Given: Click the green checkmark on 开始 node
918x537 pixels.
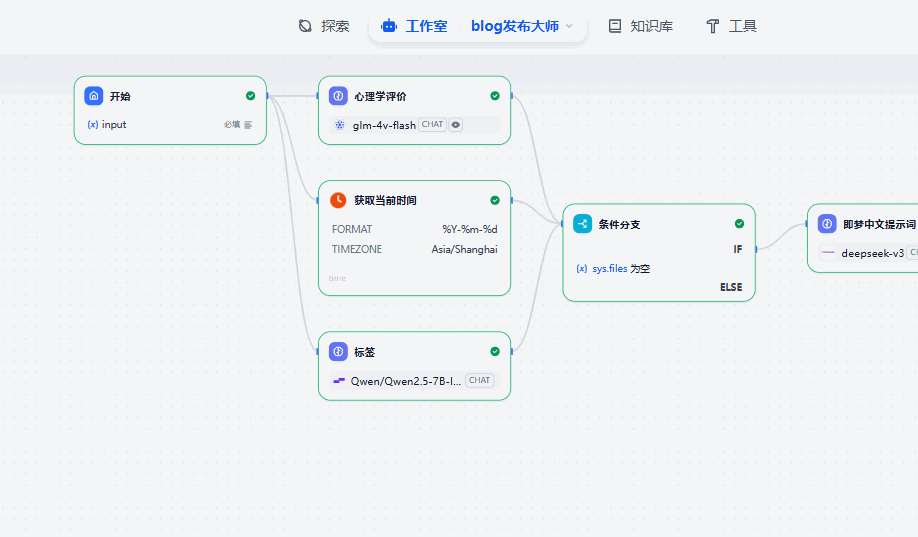Looking at the screenshot, I should coord(250,96).
